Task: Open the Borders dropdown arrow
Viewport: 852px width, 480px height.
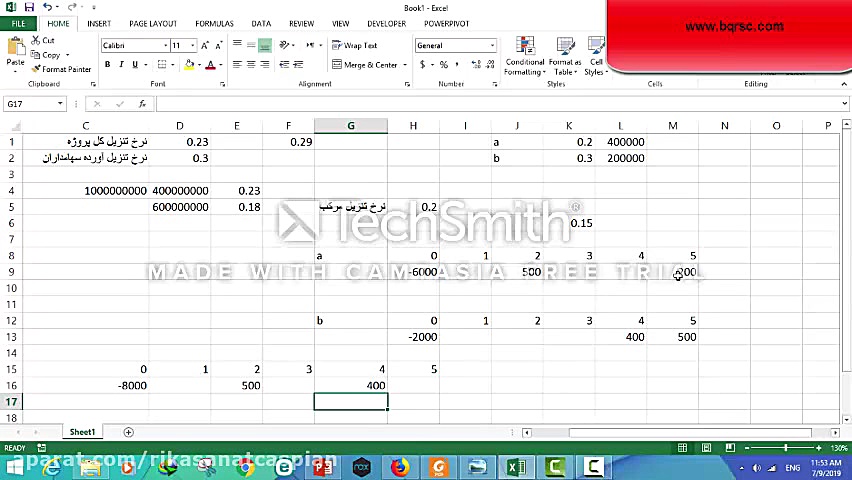Action: click(173, 65)
